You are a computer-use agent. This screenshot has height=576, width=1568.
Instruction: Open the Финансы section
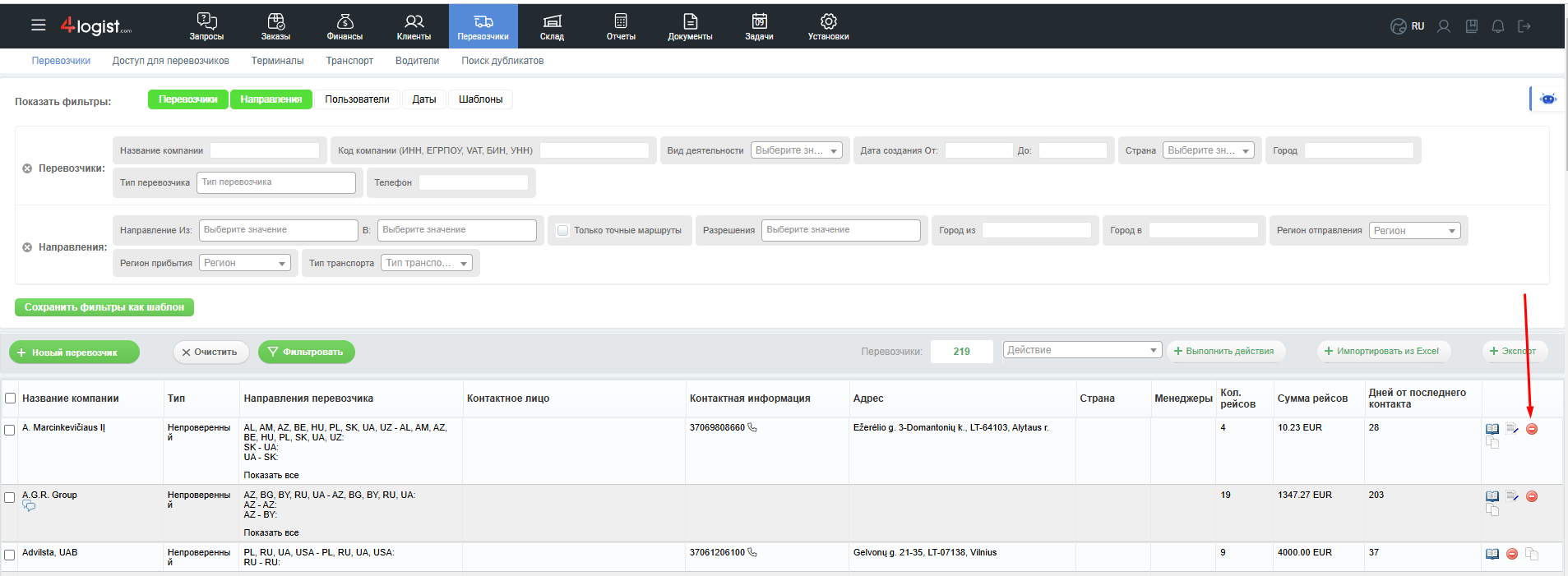pyautogui.click(x=345, y=26)
